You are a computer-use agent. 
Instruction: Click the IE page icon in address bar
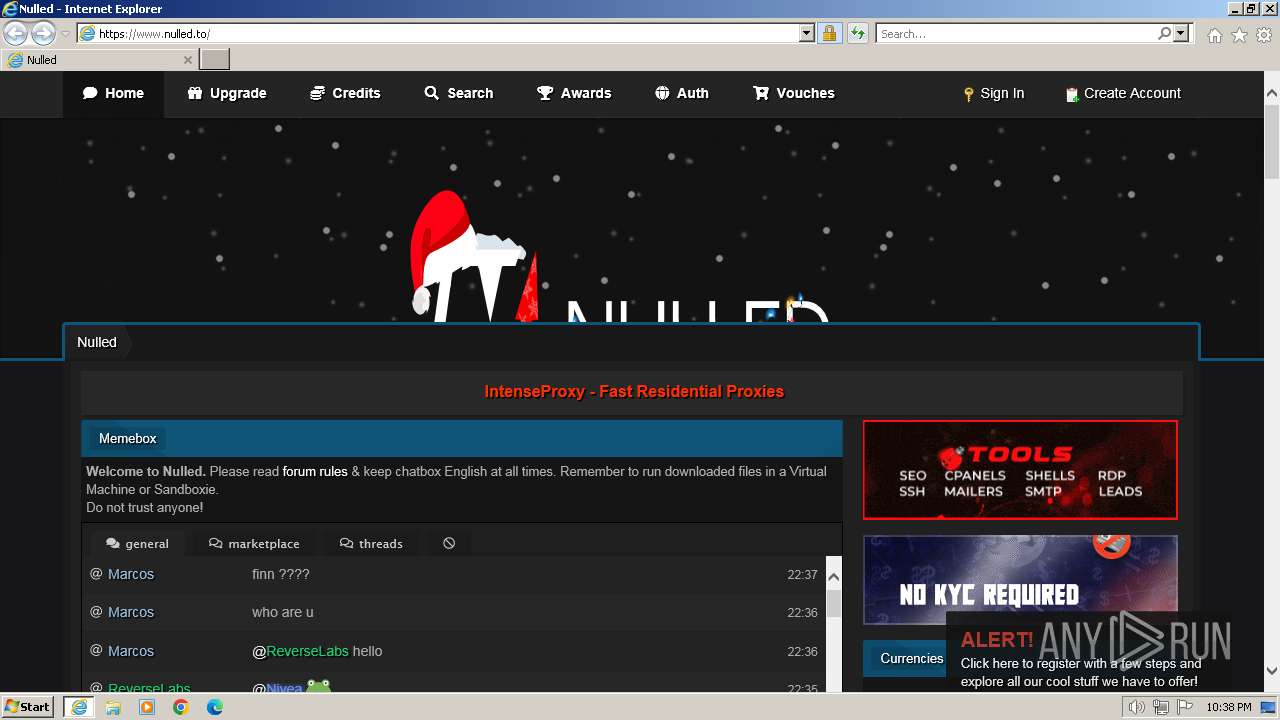click(87, 33)
